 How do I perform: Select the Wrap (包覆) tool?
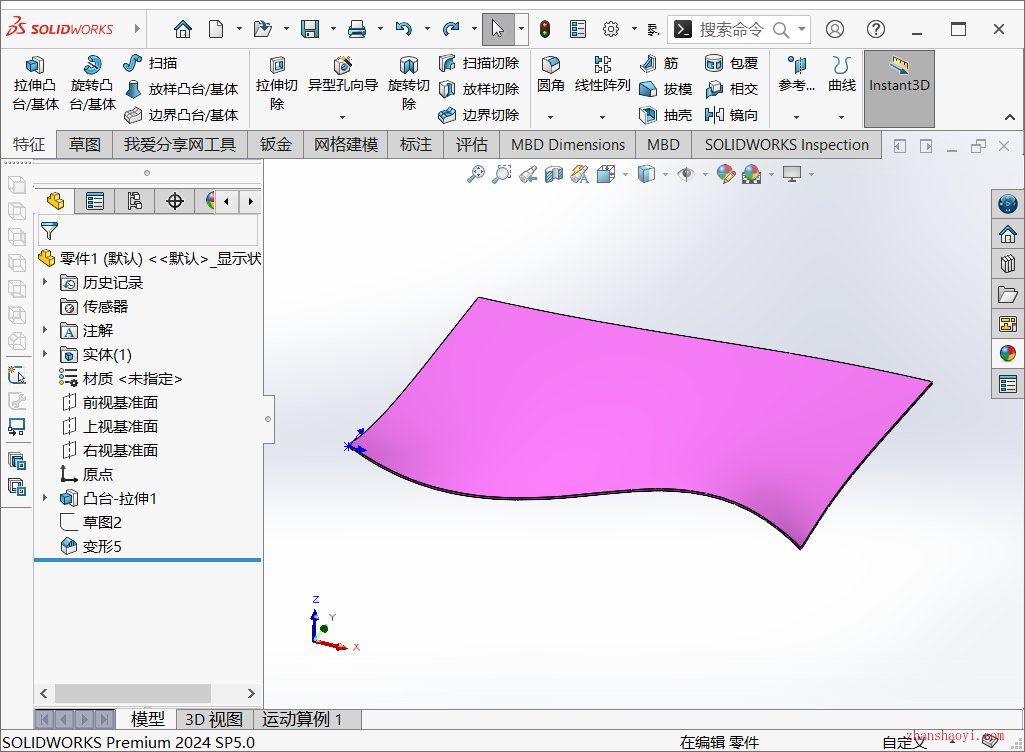[731, 63]
